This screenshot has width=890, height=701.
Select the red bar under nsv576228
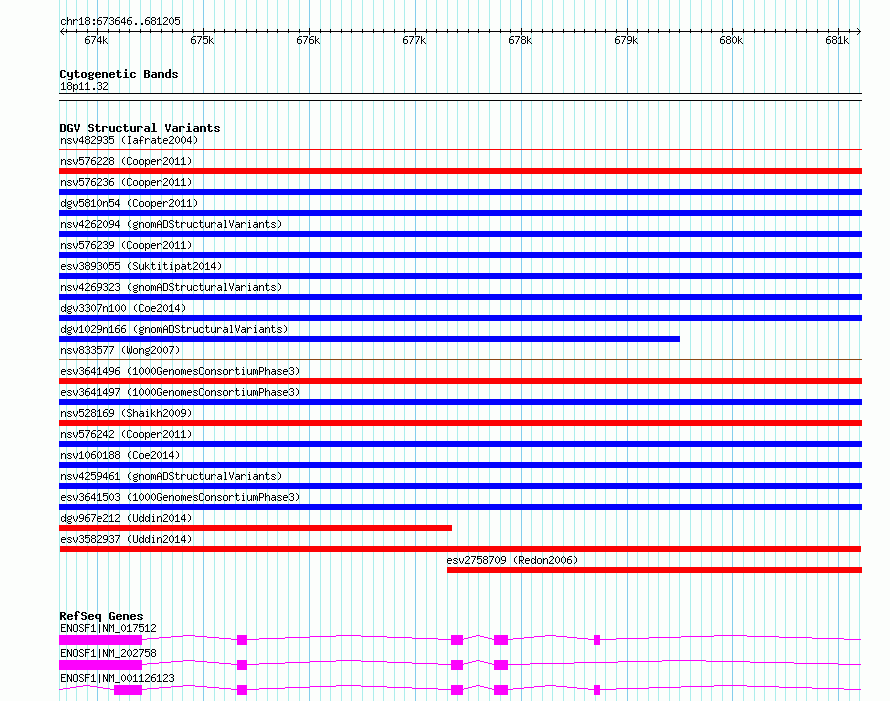pyautogui.click(x=460, y=171)
